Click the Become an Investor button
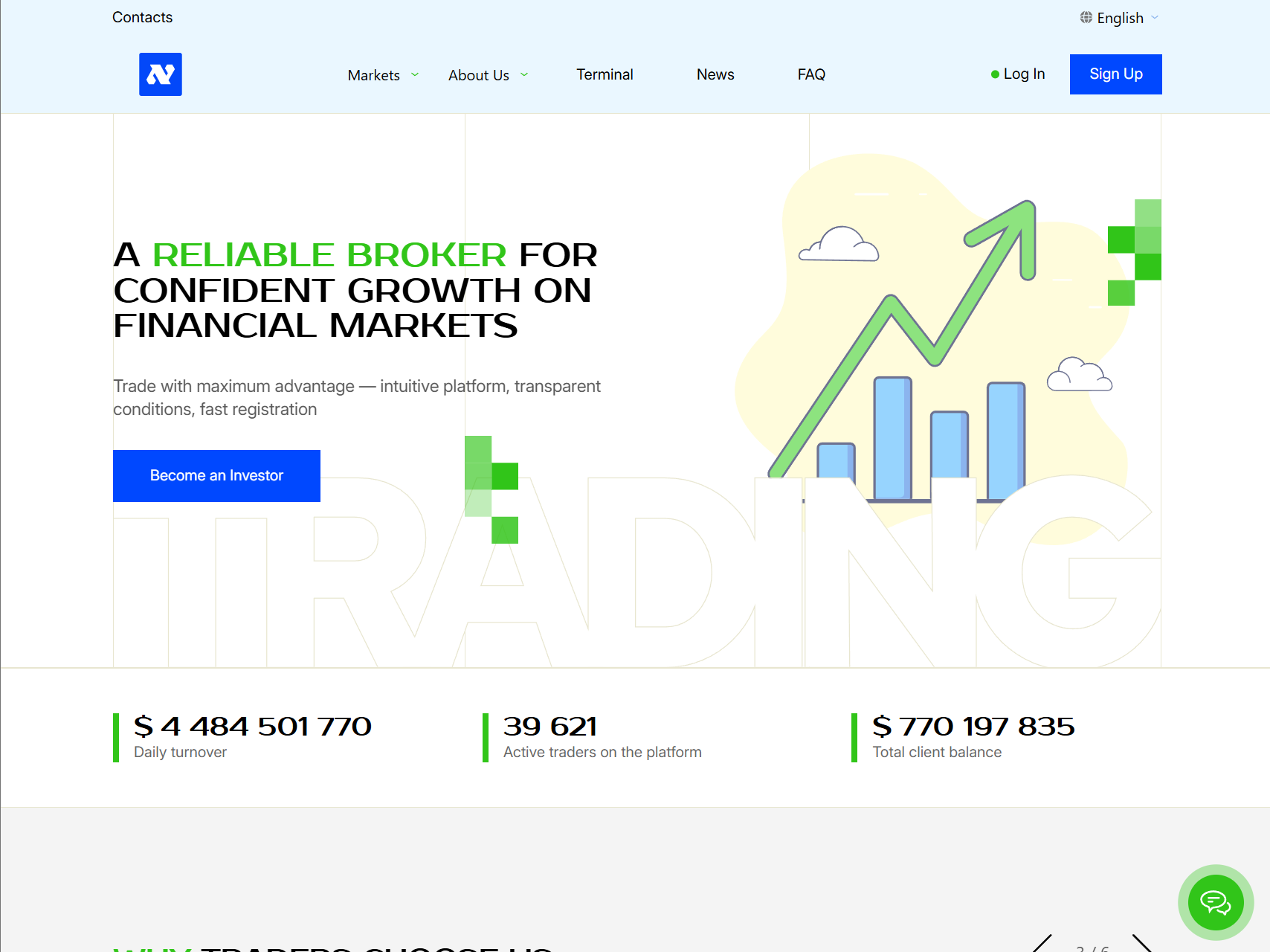The width and height of the screenshot is (1270, 952). [x=216, y=475]
